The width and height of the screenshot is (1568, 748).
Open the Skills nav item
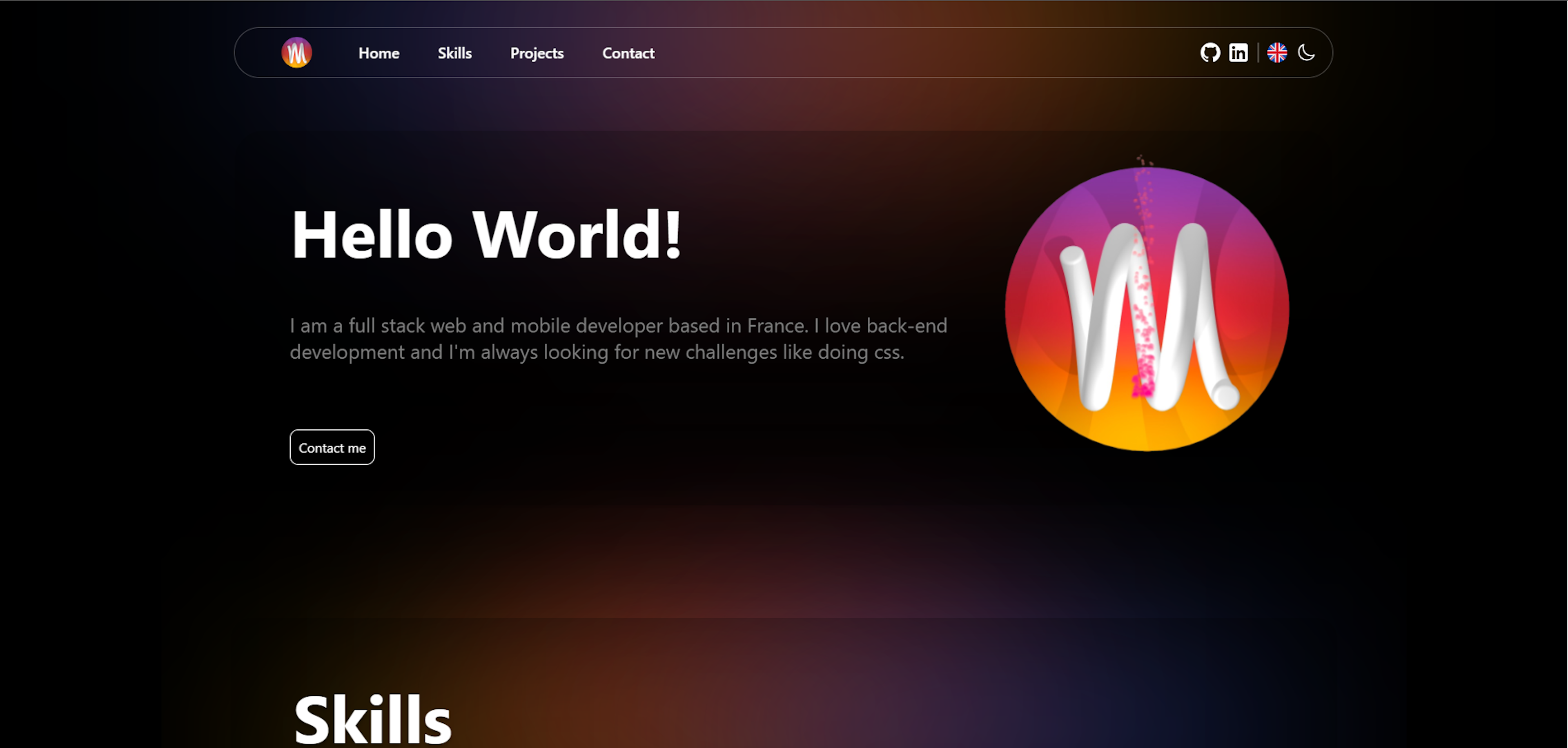tap(454, 53)
